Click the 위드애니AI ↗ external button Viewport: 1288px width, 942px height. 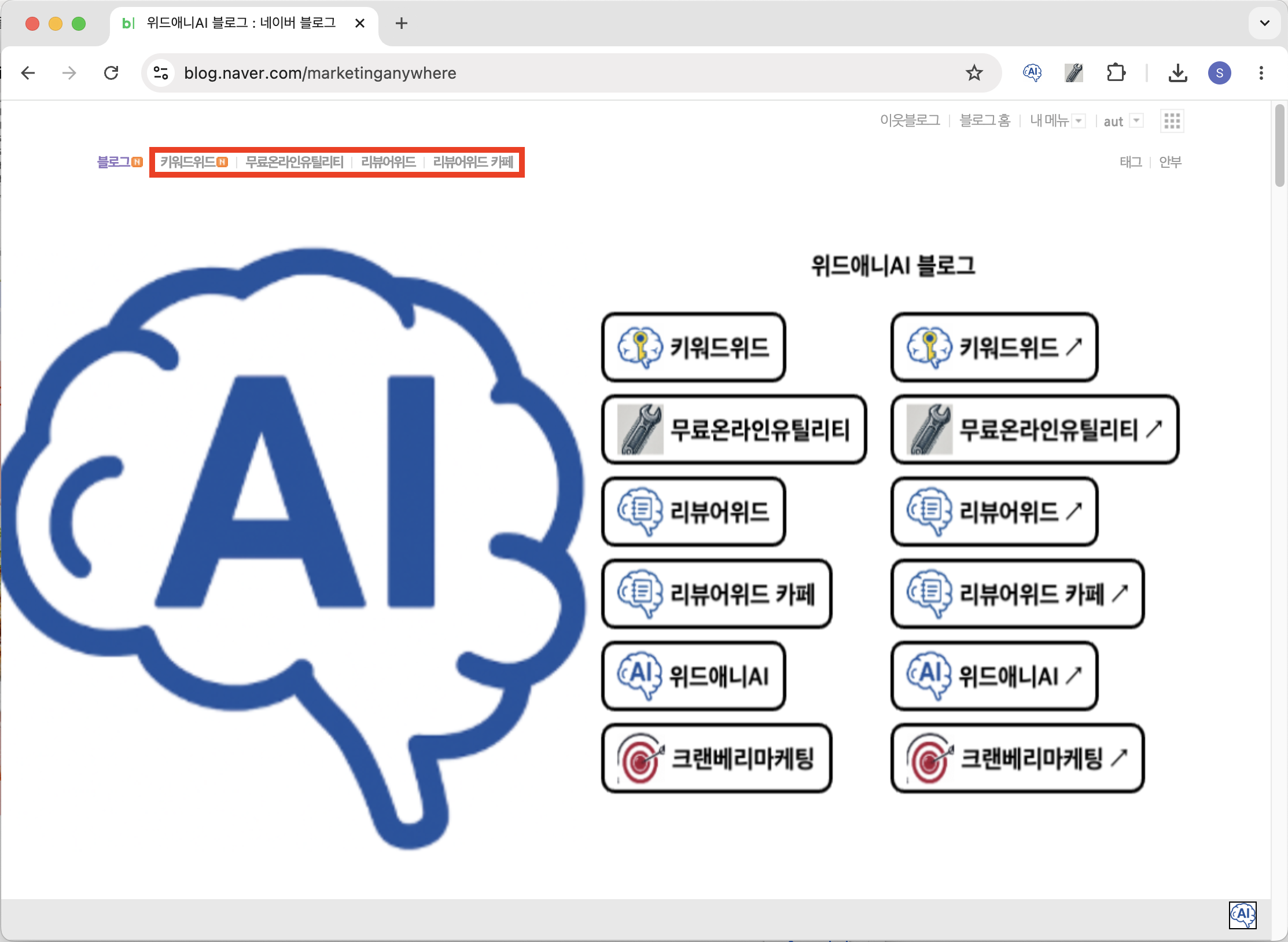click(995, 676)
